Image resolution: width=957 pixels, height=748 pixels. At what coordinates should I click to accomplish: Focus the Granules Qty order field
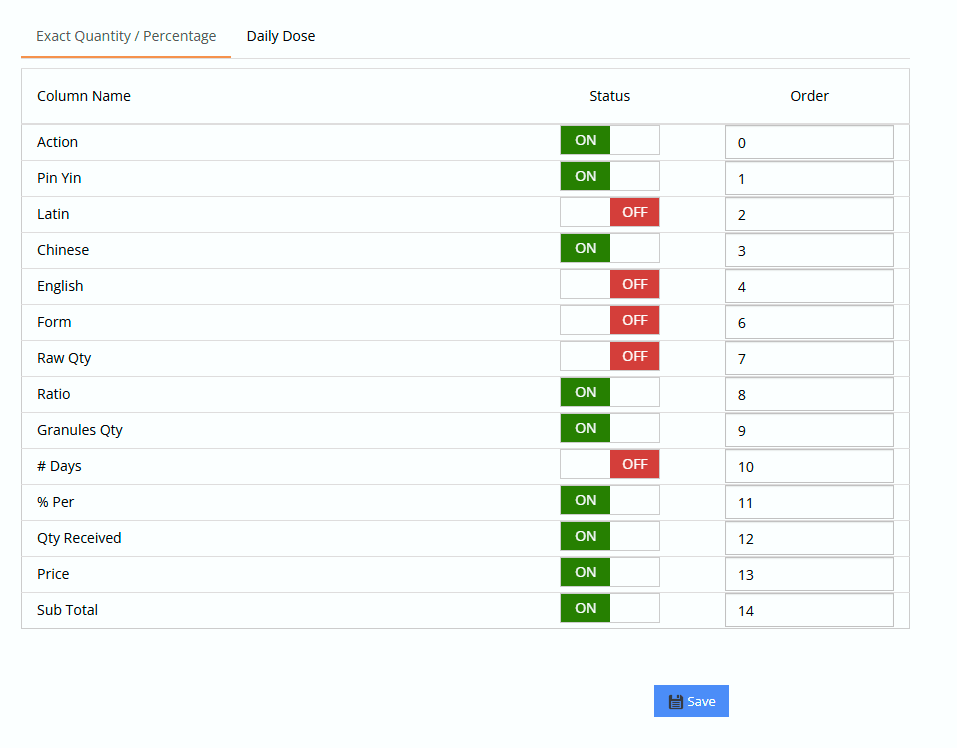pos(809,430)
